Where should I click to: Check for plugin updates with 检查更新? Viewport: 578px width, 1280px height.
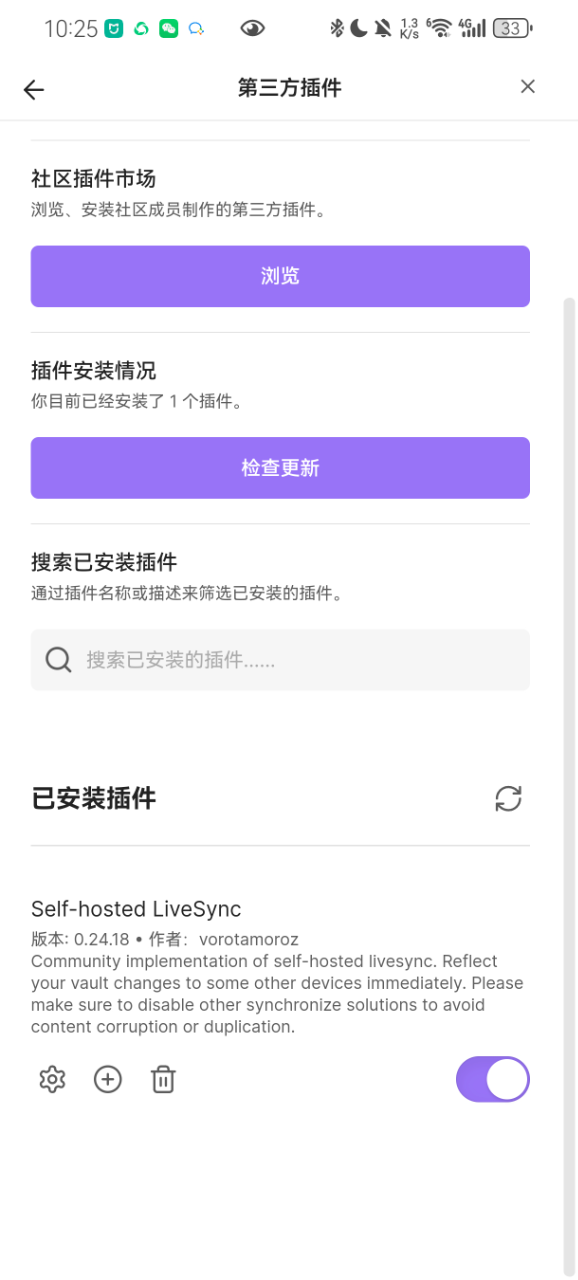280,468
